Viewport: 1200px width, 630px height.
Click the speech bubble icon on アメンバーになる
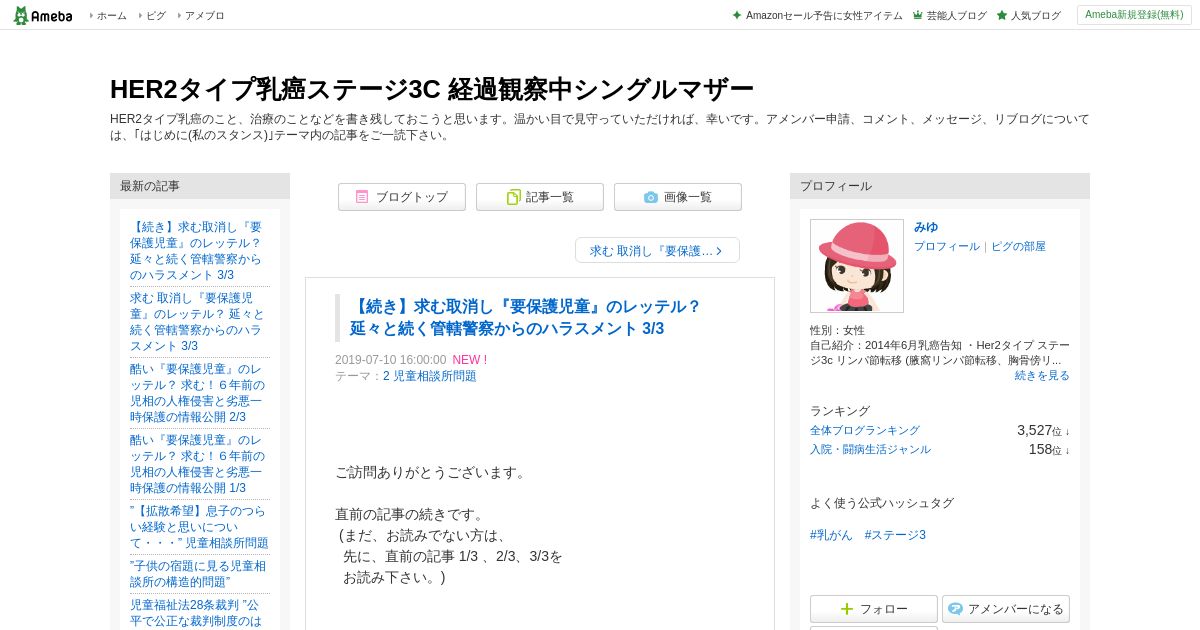point(955,609)
